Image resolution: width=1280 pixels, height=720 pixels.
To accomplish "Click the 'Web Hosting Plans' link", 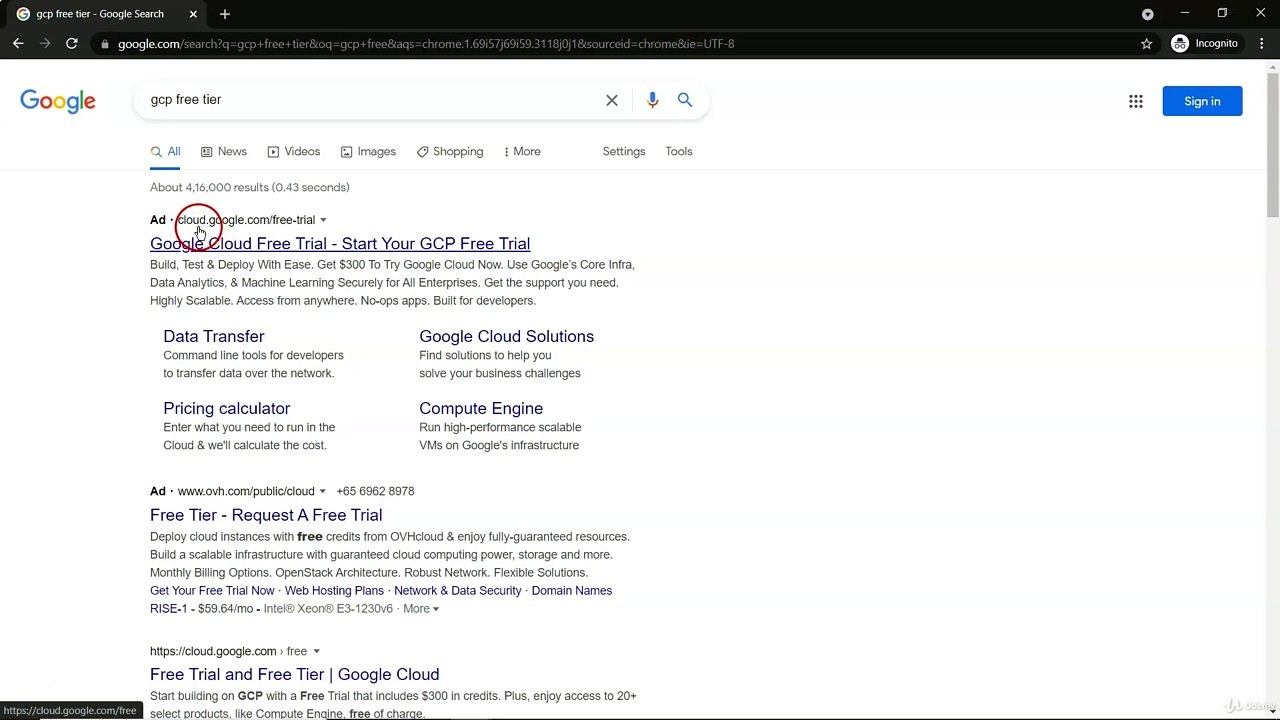I will click(334, 591).
